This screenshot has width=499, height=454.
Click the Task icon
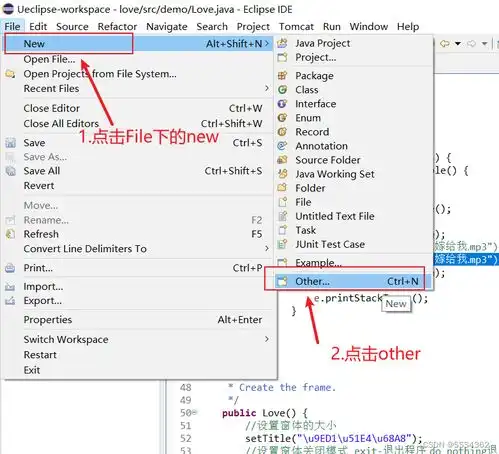[282, 230]
